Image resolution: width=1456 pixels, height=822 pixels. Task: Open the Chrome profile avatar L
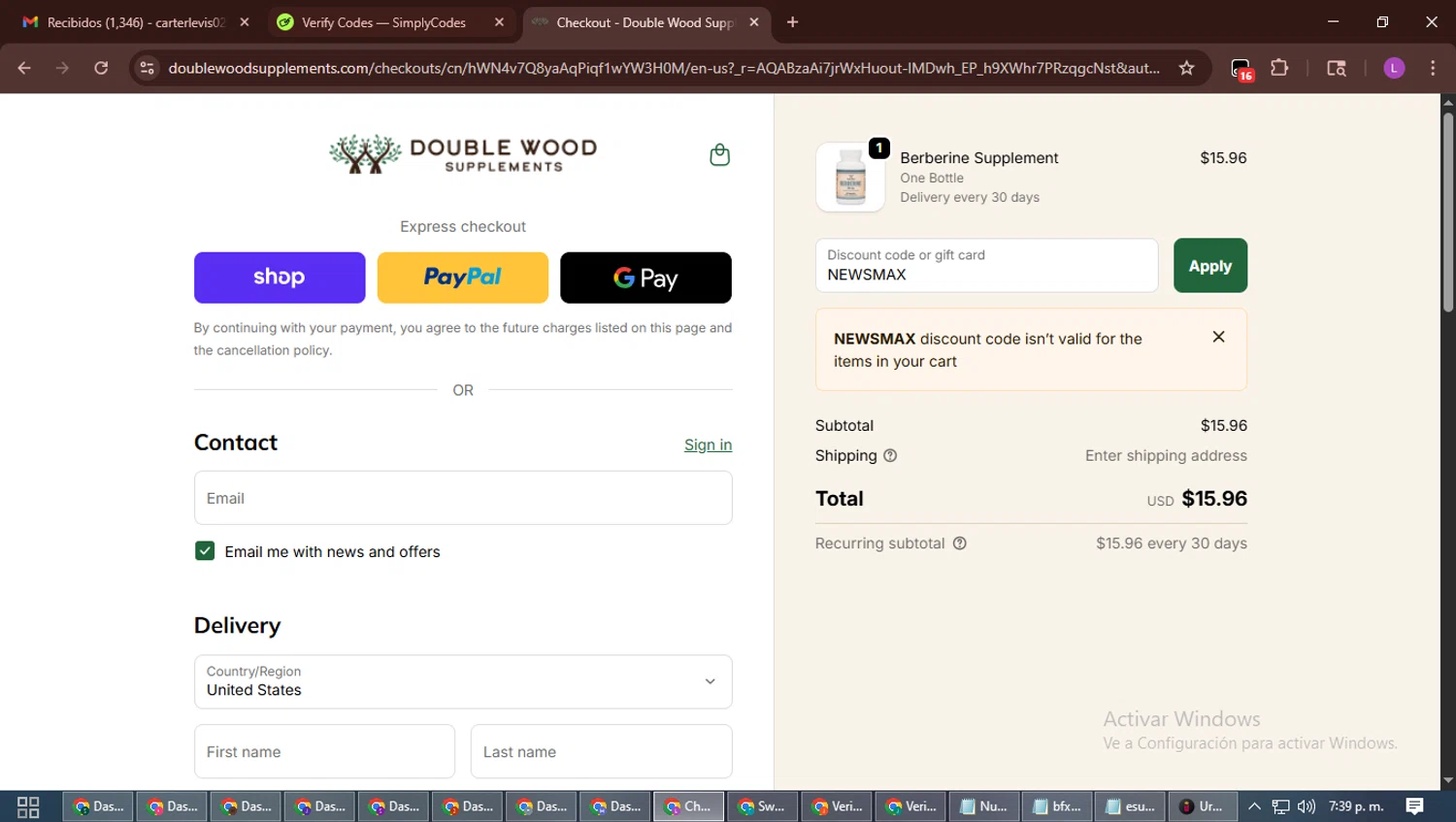(1394, 68)
